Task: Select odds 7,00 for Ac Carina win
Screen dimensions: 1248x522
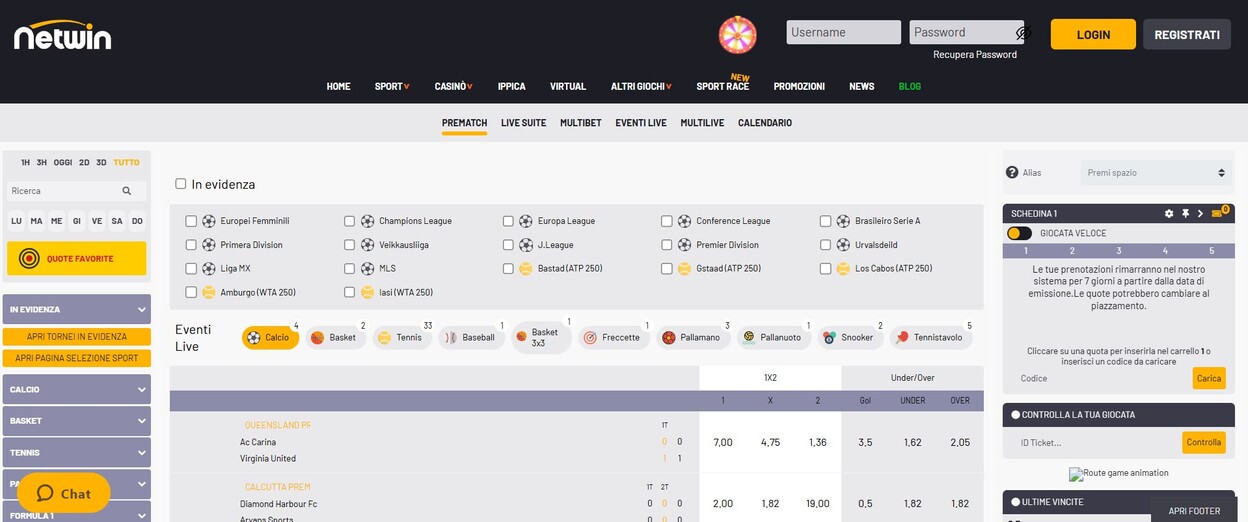Action: coord(723,442)
